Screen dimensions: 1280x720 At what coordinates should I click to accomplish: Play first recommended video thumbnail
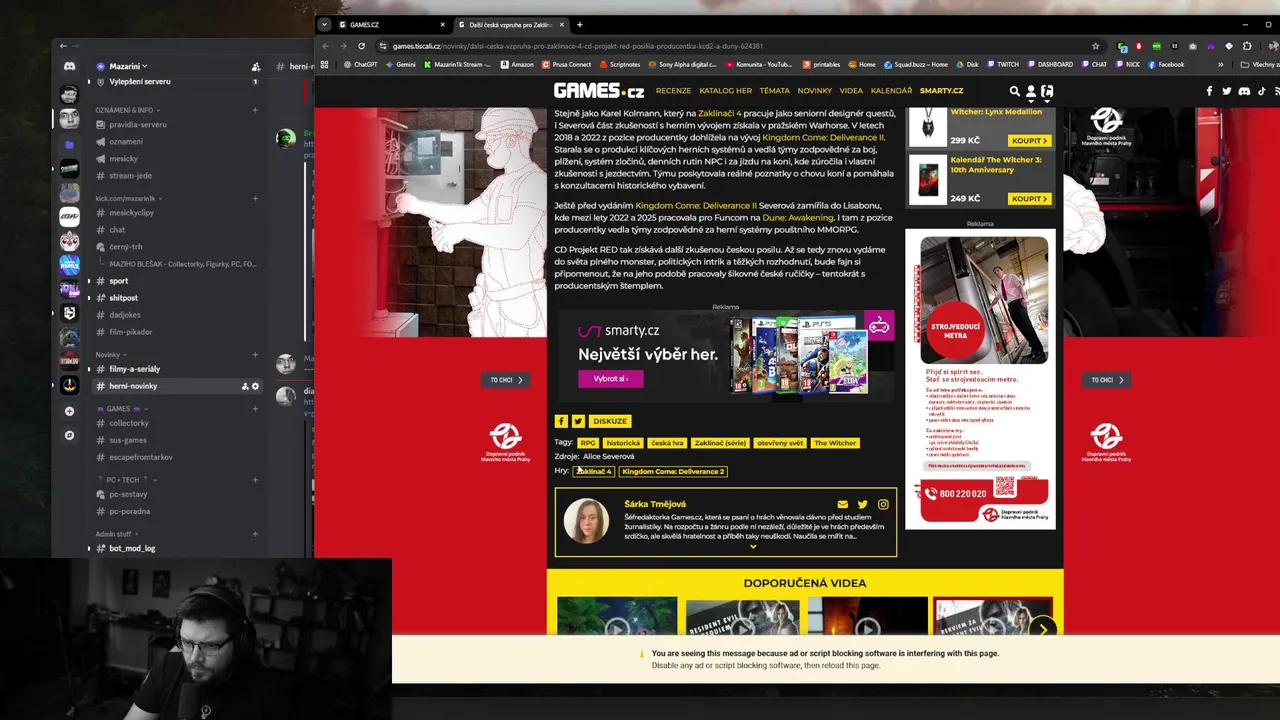(617, 616)
